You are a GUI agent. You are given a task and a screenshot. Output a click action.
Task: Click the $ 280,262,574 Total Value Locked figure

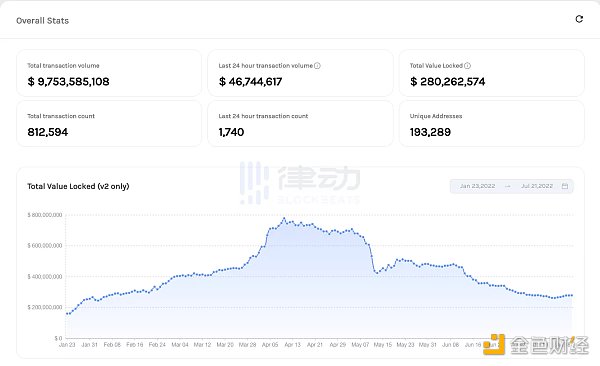447,82
